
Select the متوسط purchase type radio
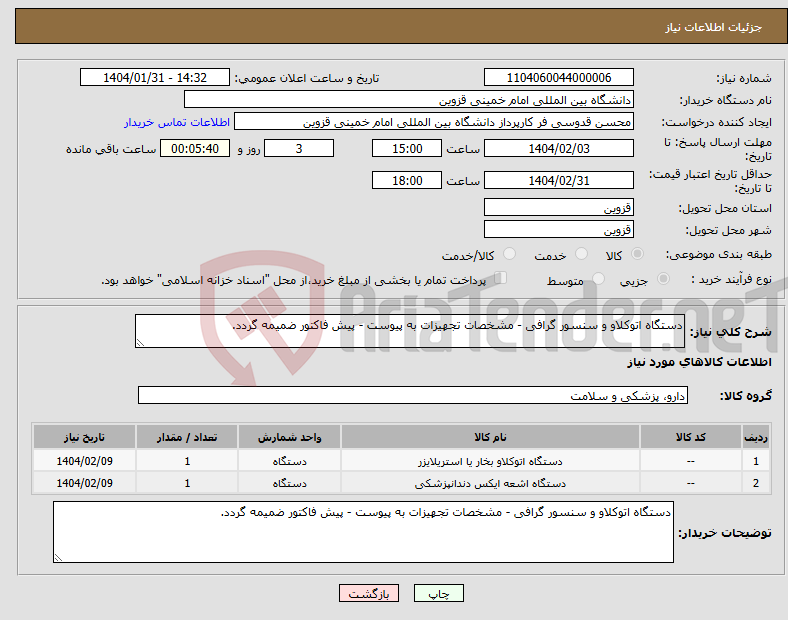(598, 279)
